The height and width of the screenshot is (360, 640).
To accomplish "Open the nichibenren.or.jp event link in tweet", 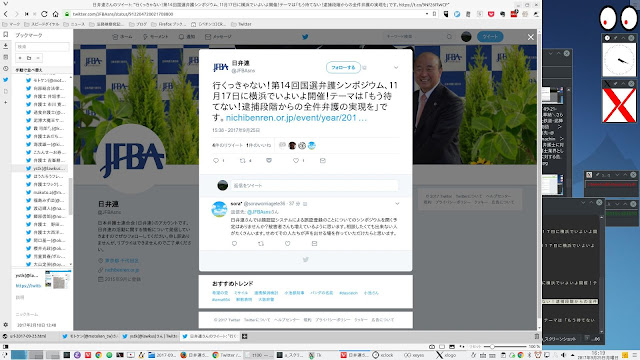I will pos(296,118).
